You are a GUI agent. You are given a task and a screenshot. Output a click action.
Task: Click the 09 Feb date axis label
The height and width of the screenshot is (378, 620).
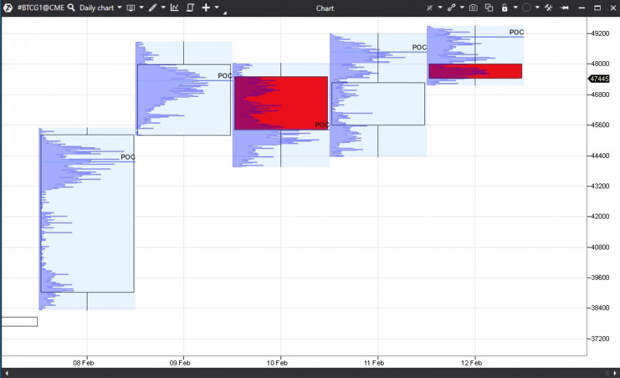[x=180, y=363]
